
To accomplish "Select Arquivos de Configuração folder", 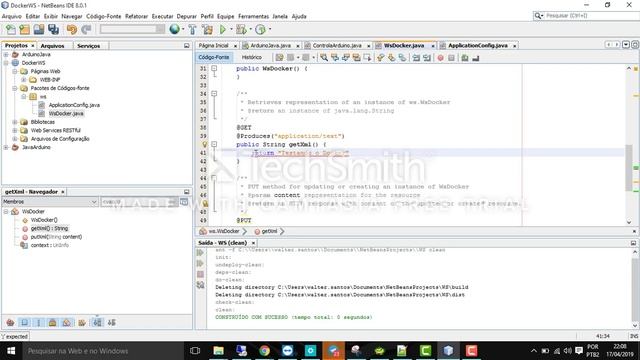I will click(60, 139).
